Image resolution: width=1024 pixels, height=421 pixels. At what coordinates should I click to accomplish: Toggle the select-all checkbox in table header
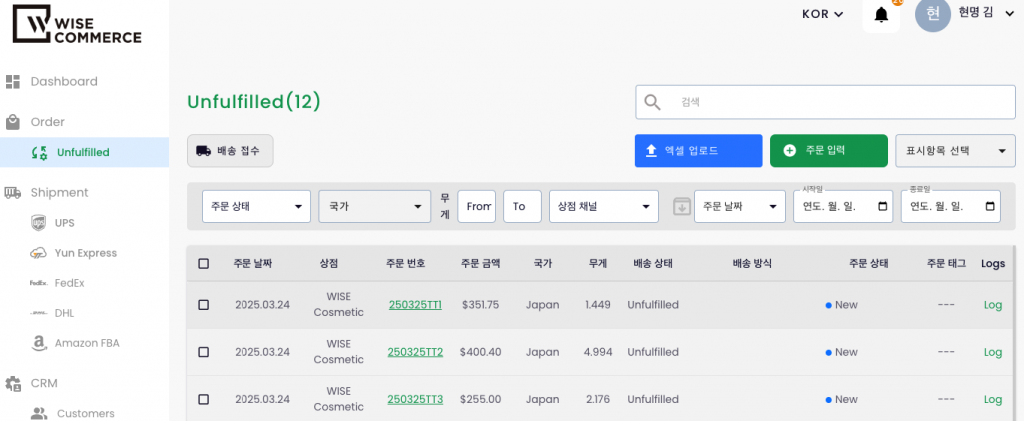(x=204, y=264)
